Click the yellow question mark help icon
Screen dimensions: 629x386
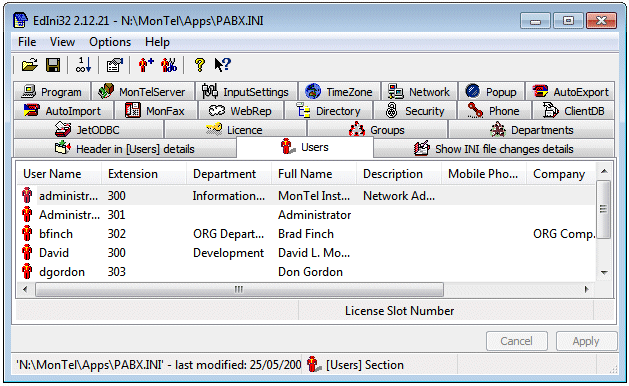point(199,65)
